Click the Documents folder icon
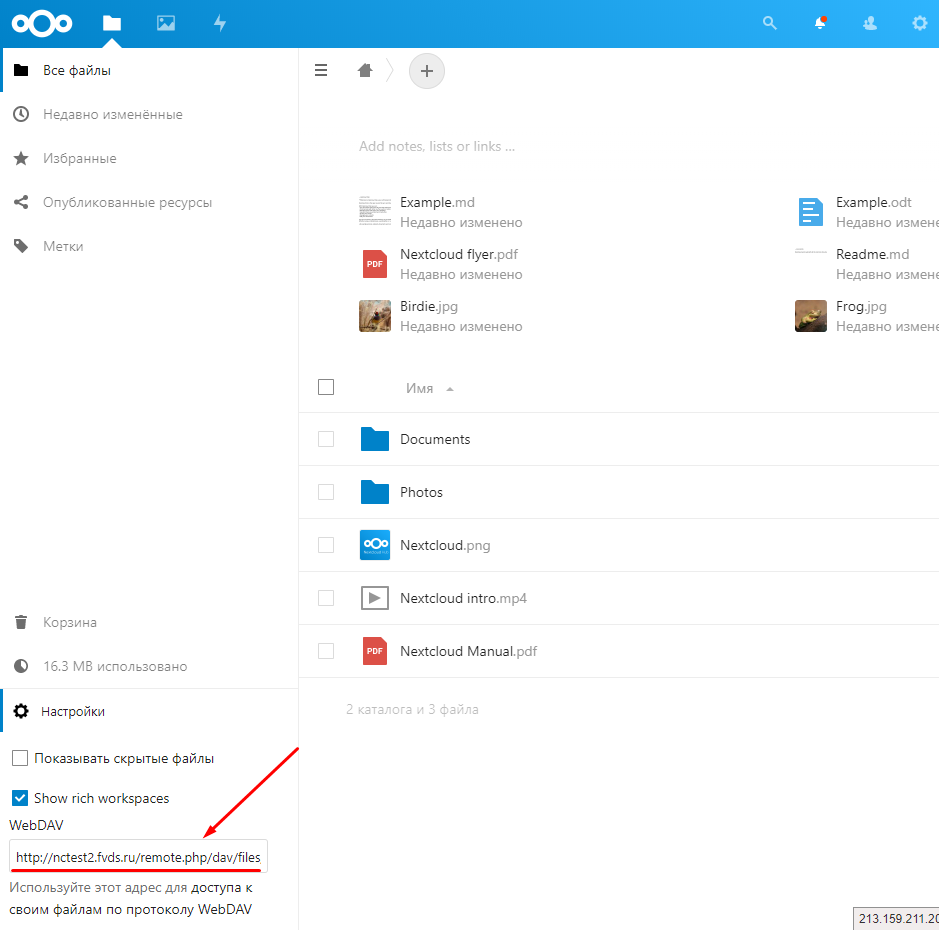The image size is (939, 930). [375, 439]
